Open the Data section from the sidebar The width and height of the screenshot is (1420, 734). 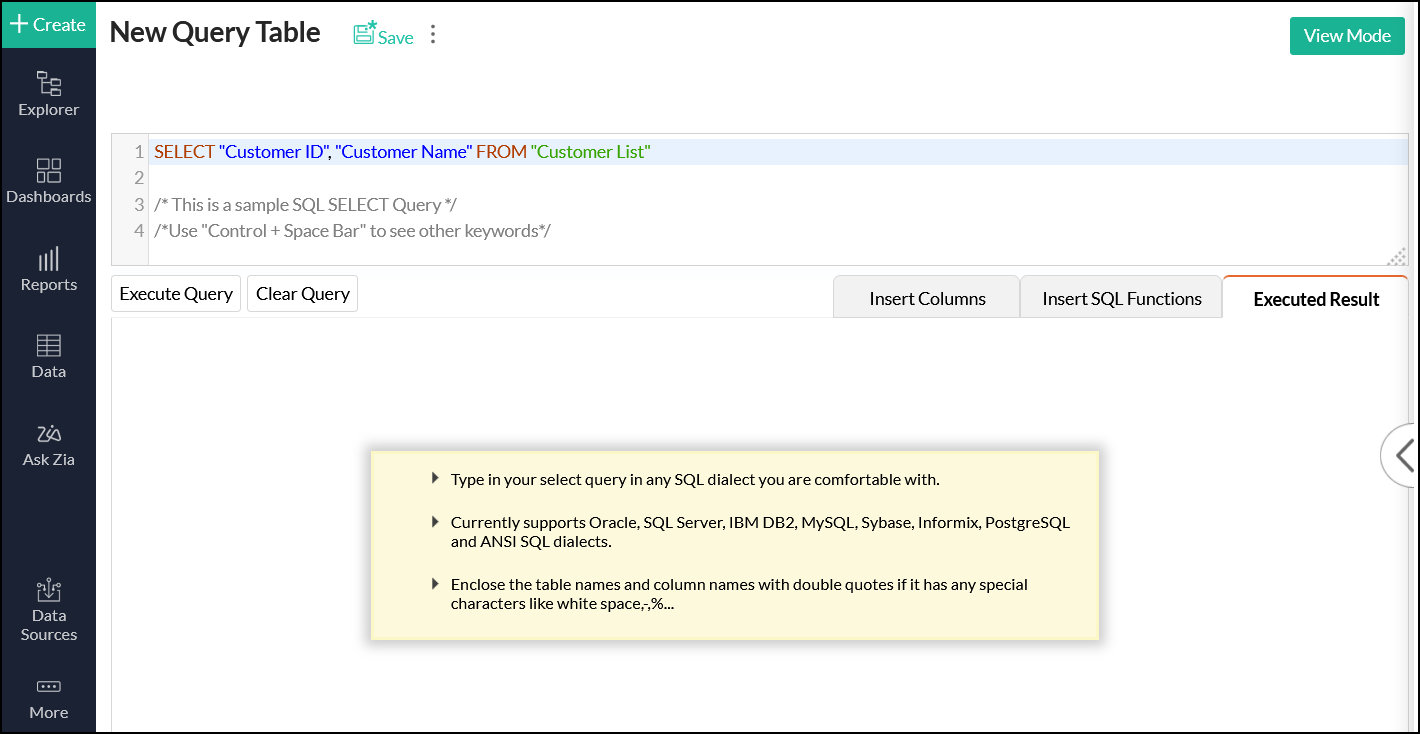48,355
